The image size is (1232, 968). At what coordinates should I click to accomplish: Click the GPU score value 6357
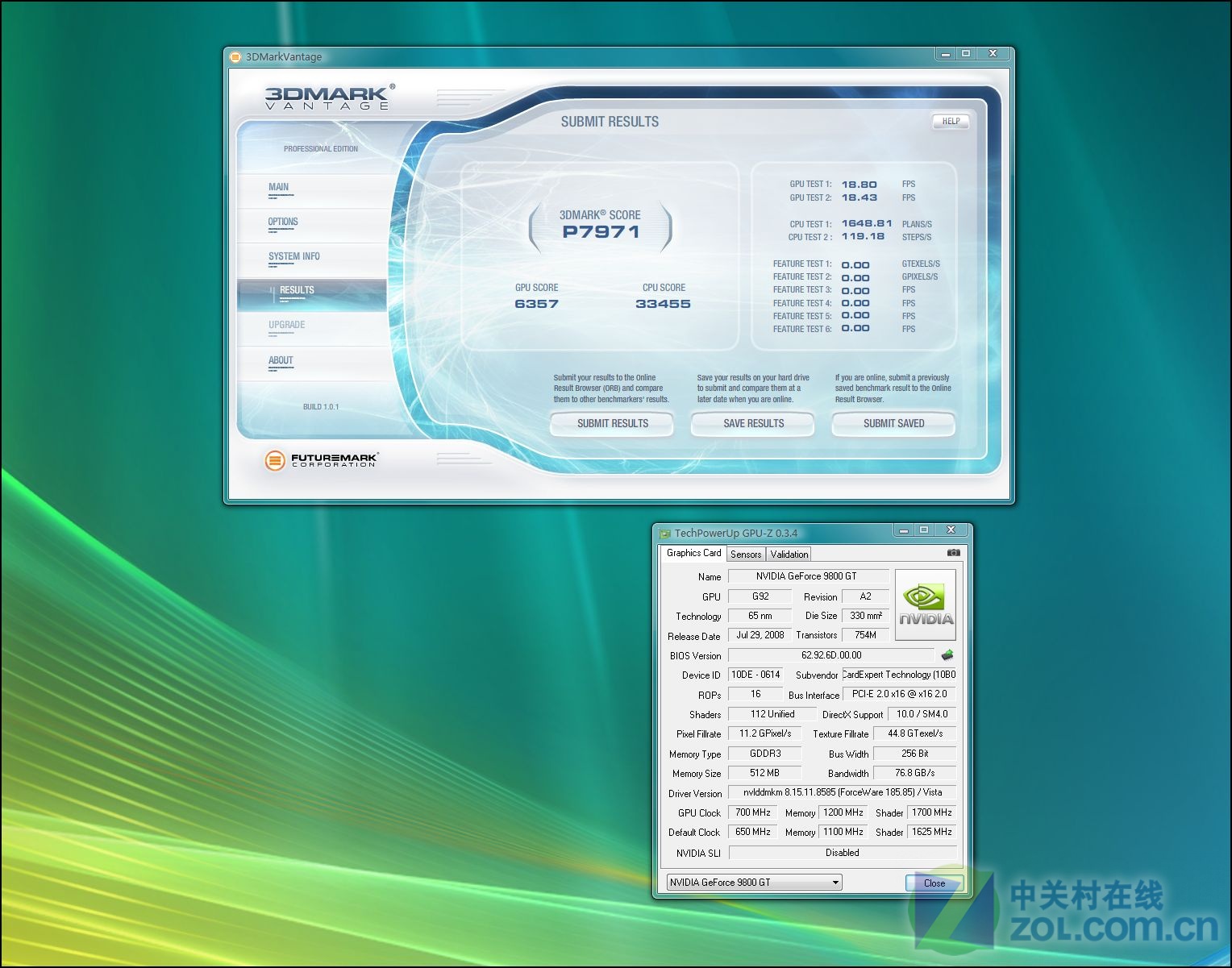coord(536,304)
